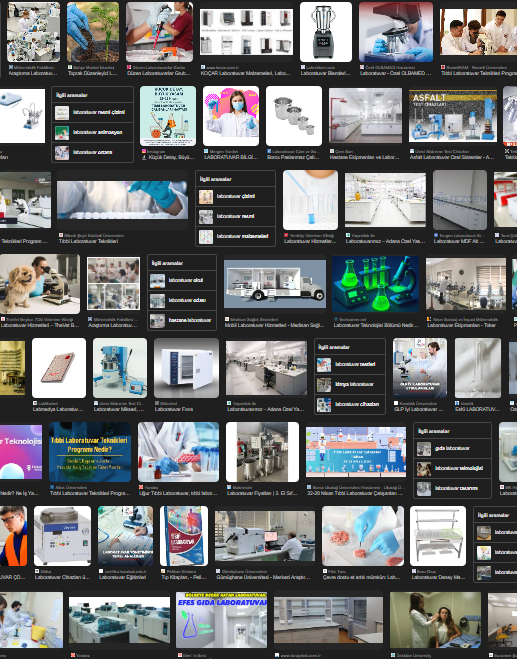The height and width of the screenshot is (659, 517).
Task: Open the wide blue glove pipetting banner image
Action: (122, 200)
